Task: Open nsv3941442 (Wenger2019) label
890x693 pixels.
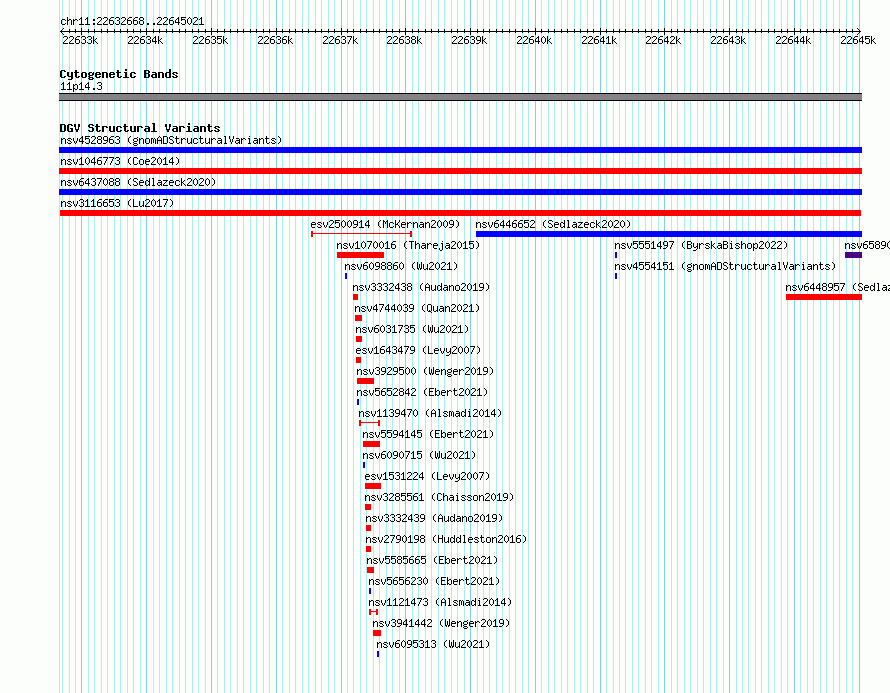Action: (442, 623)
